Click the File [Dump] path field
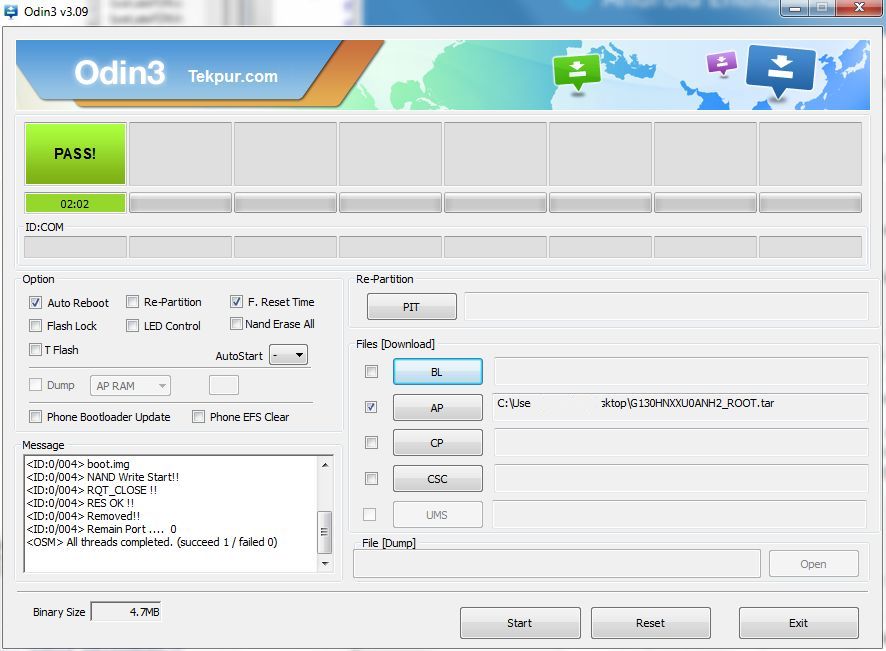Viewport: 886px width, 651px height. (557, 563)
